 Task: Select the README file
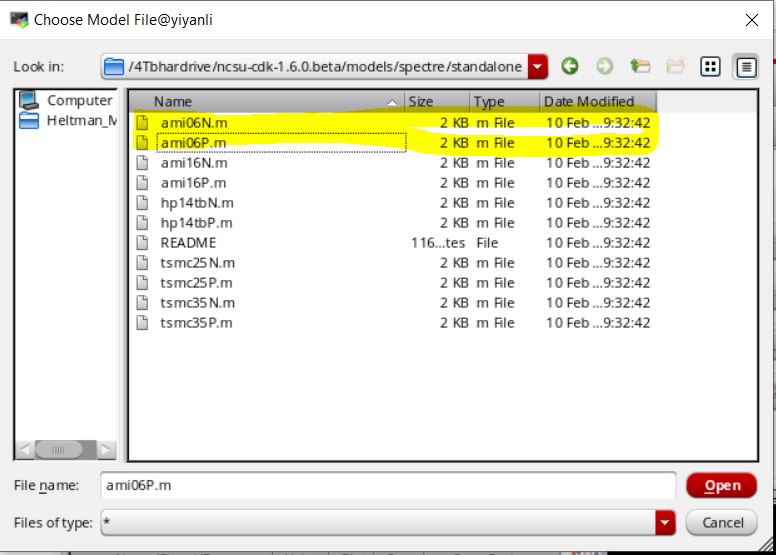[188, 242]
